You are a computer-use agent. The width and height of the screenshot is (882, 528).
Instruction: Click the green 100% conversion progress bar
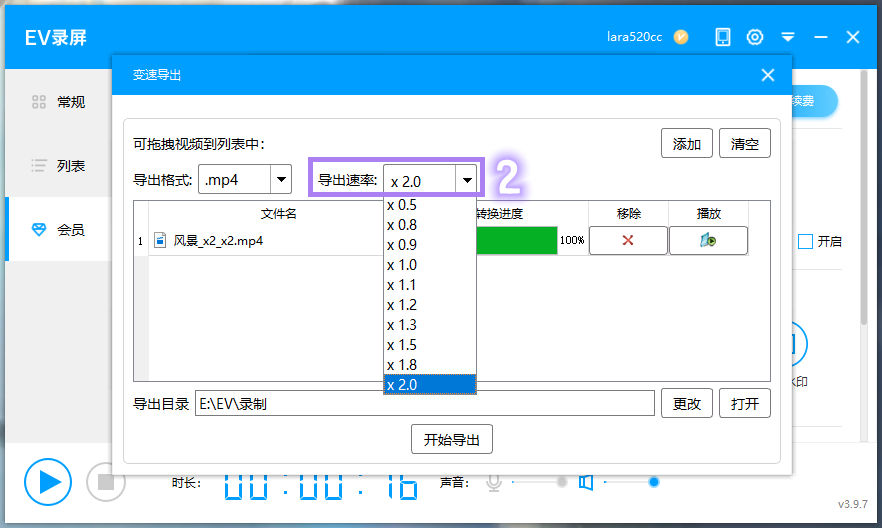[x=516, y=241]
